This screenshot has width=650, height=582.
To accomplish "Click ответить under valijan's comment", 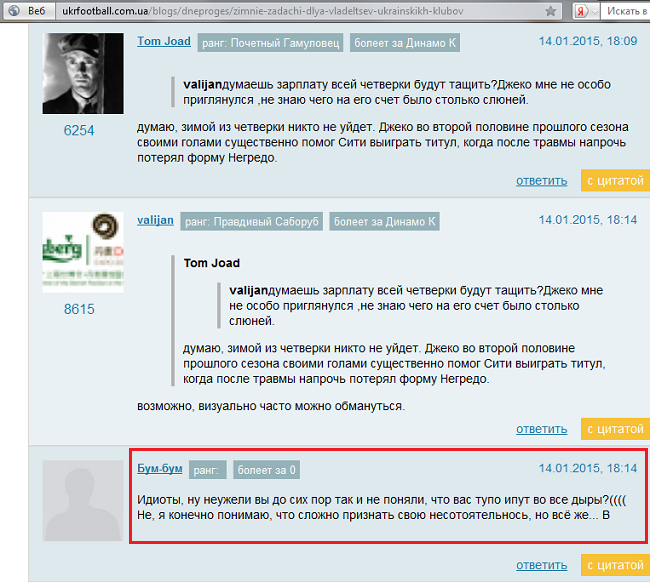I will point(541,429).
